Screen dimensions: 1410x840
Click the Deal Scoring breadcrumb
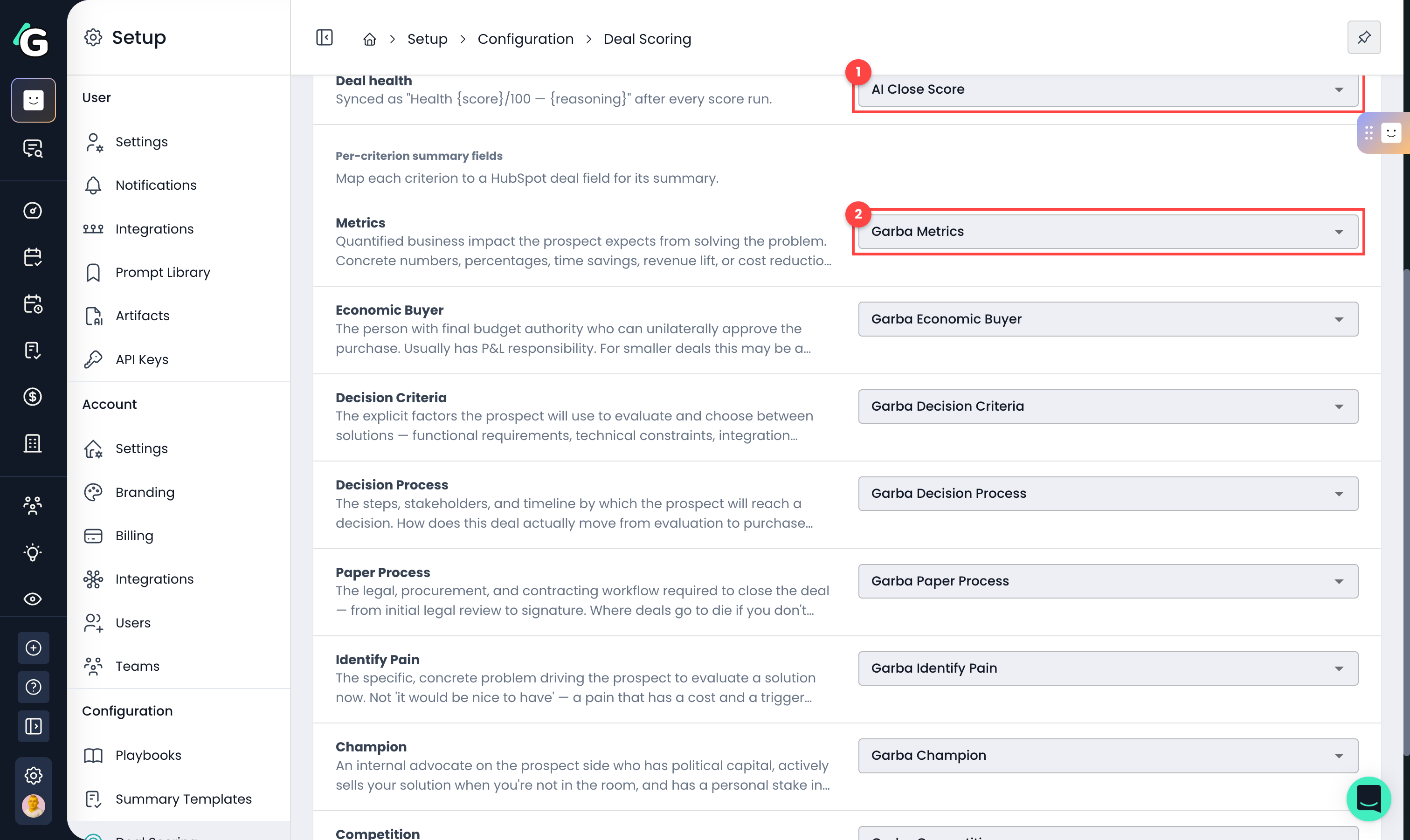pos(647,39)
